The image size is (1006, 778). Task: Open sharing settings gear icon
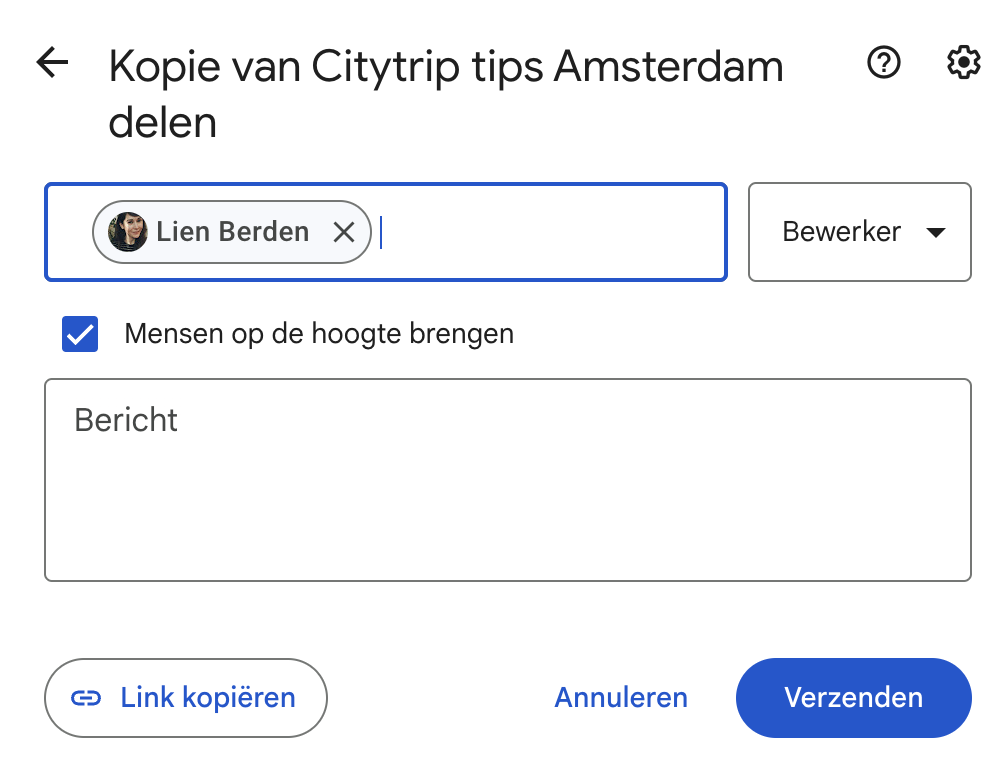pos(963,63)
